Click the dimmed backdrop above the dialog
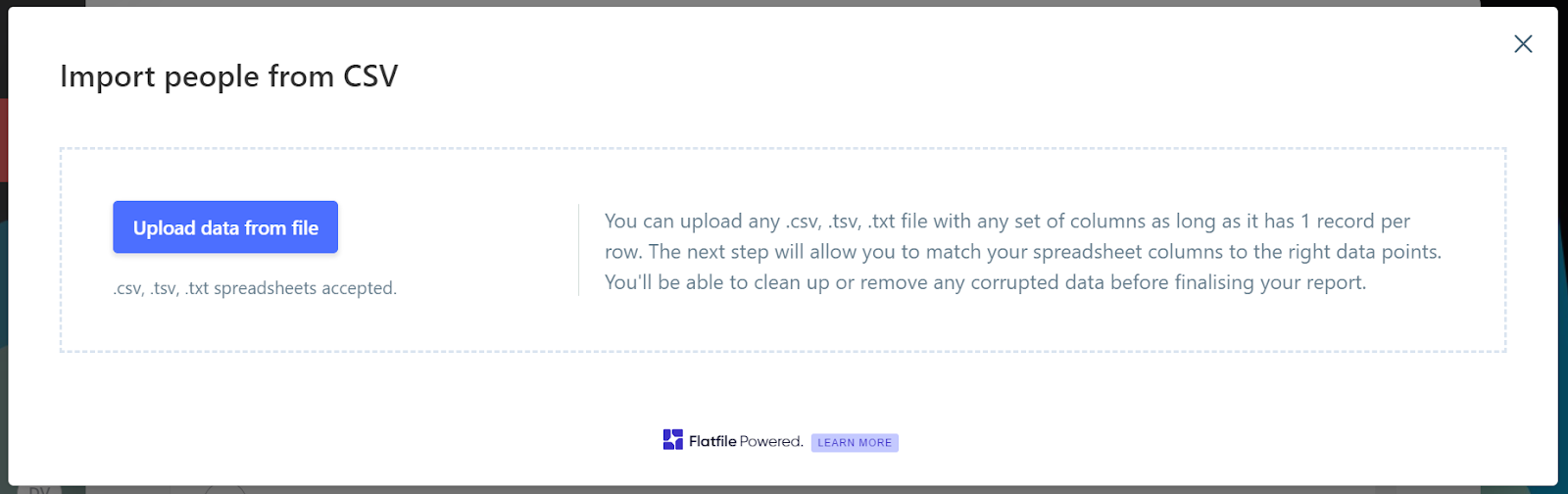Image resolution: width=1568 pixels, height=494 pixels. [784, 3]
